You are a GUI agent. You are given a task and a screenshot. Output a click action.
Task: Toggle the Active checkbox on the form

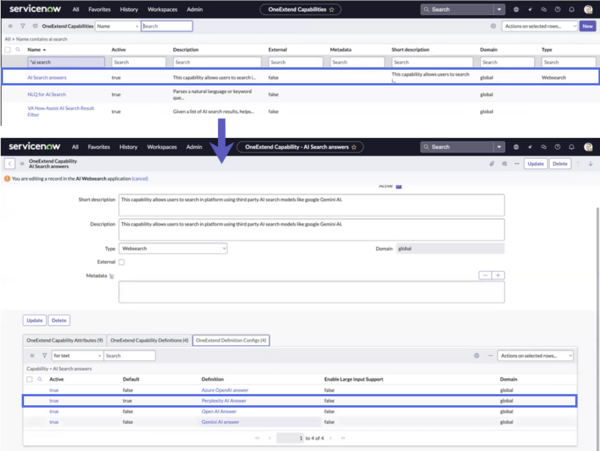[399, 186]
